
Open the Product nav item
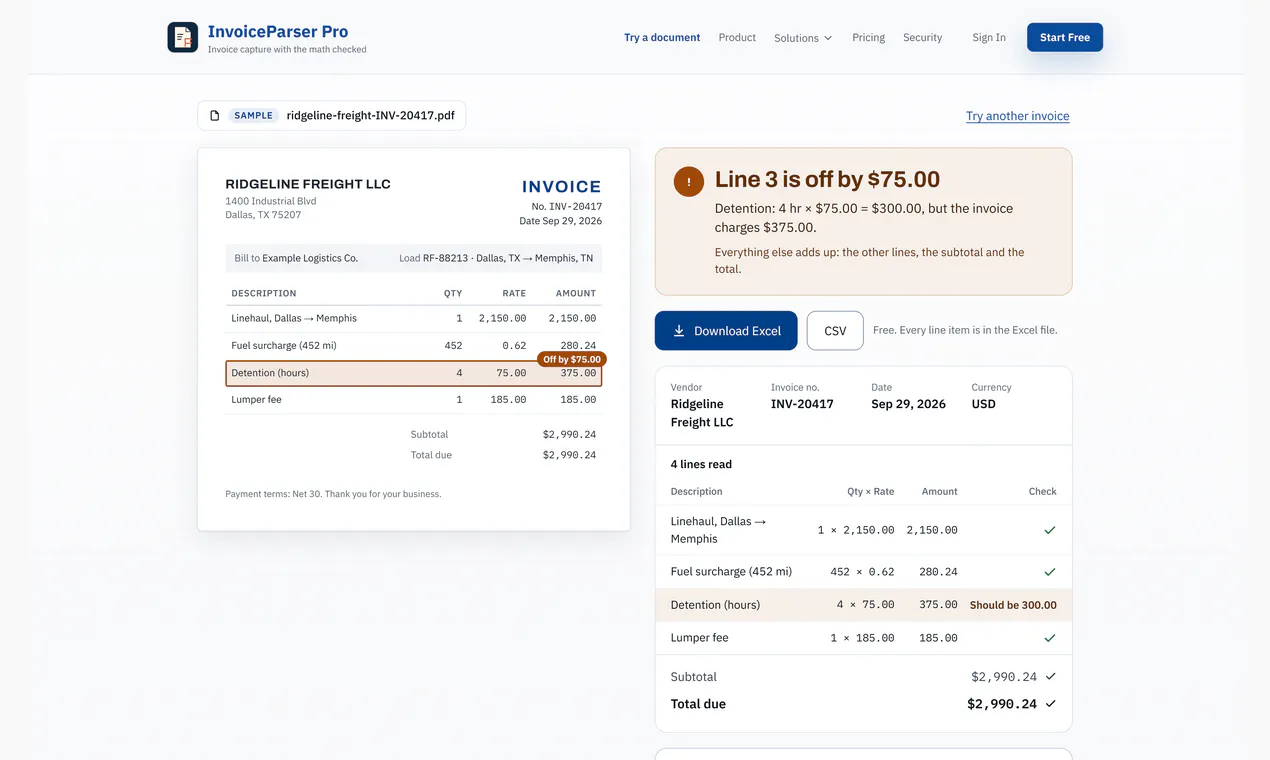point(737,37)
